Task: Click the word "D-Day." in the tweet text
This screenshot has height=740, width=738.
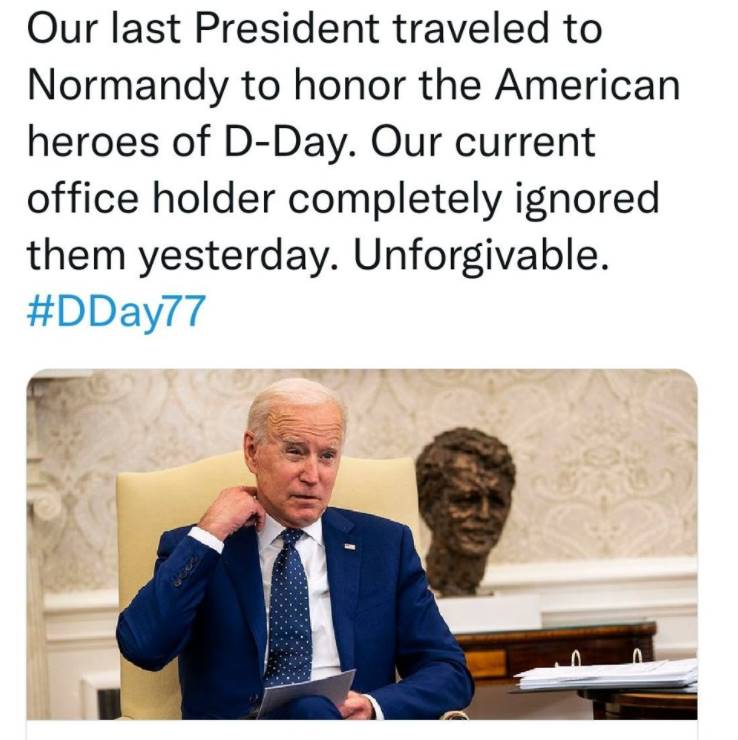Action: click(291, 142)
